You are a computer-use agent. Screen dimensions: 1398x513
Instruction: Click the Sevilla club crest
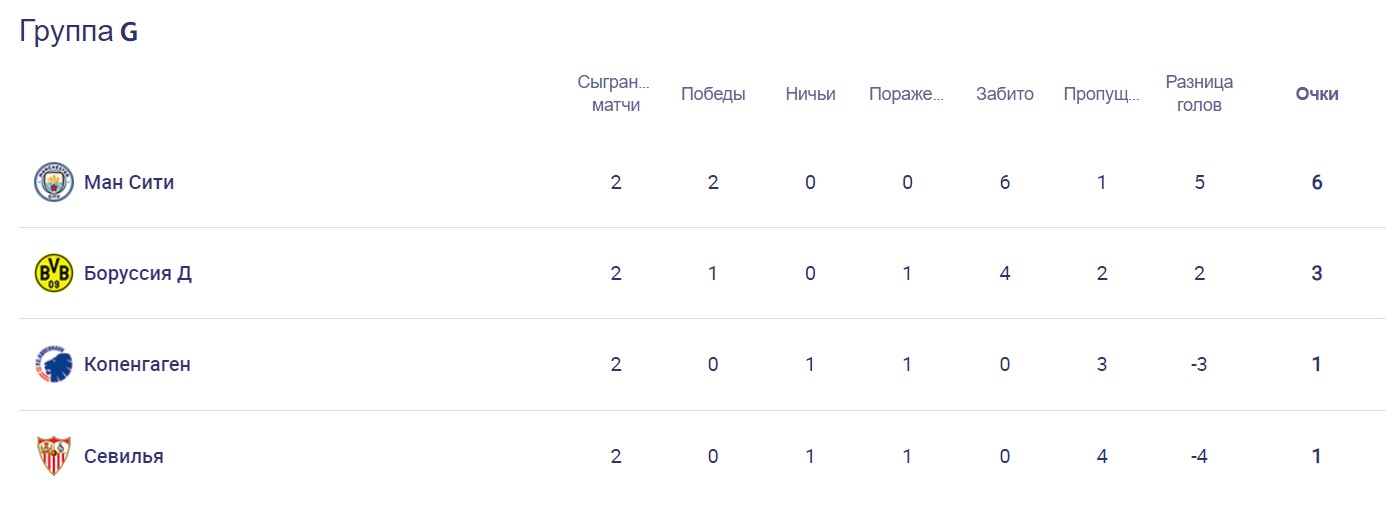[54, 456]
